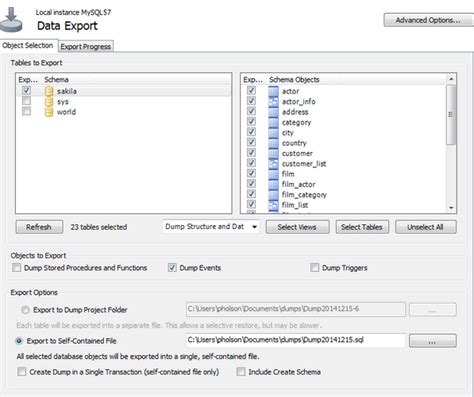
Task: Select the country object name
Action: coord(294,143)
